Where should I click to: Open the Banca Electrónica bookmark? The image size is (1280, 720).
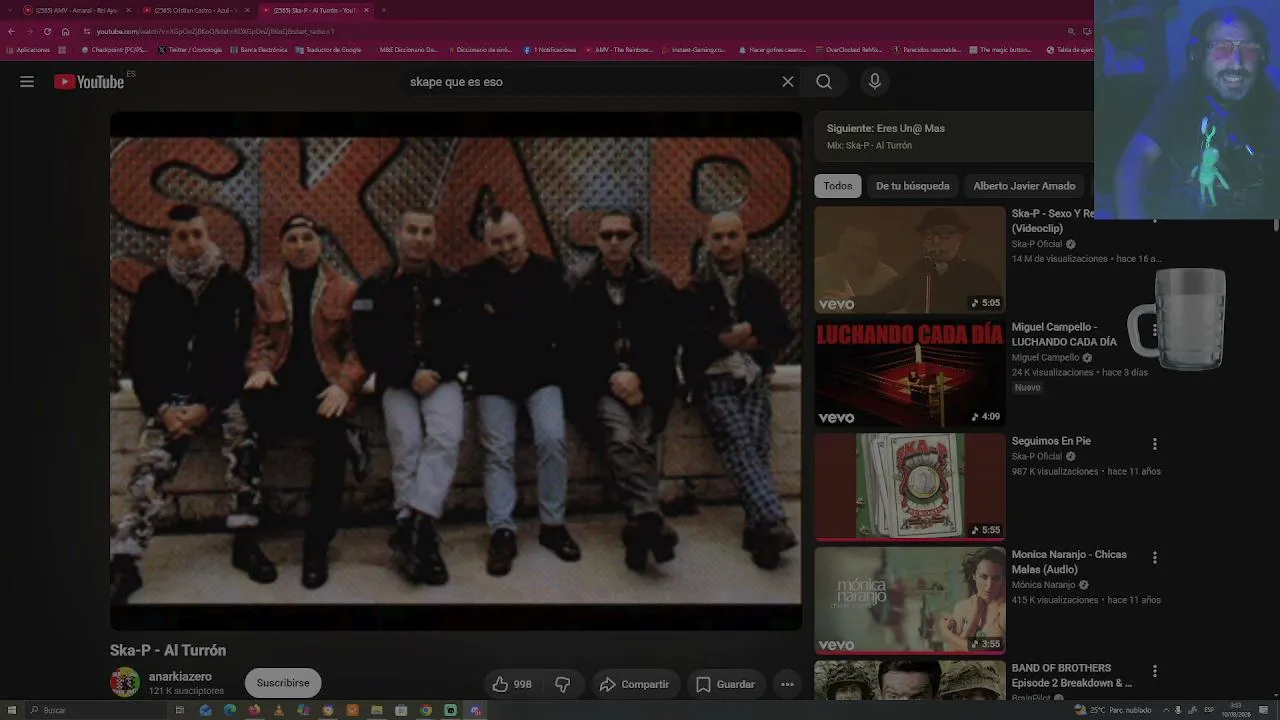258,49
